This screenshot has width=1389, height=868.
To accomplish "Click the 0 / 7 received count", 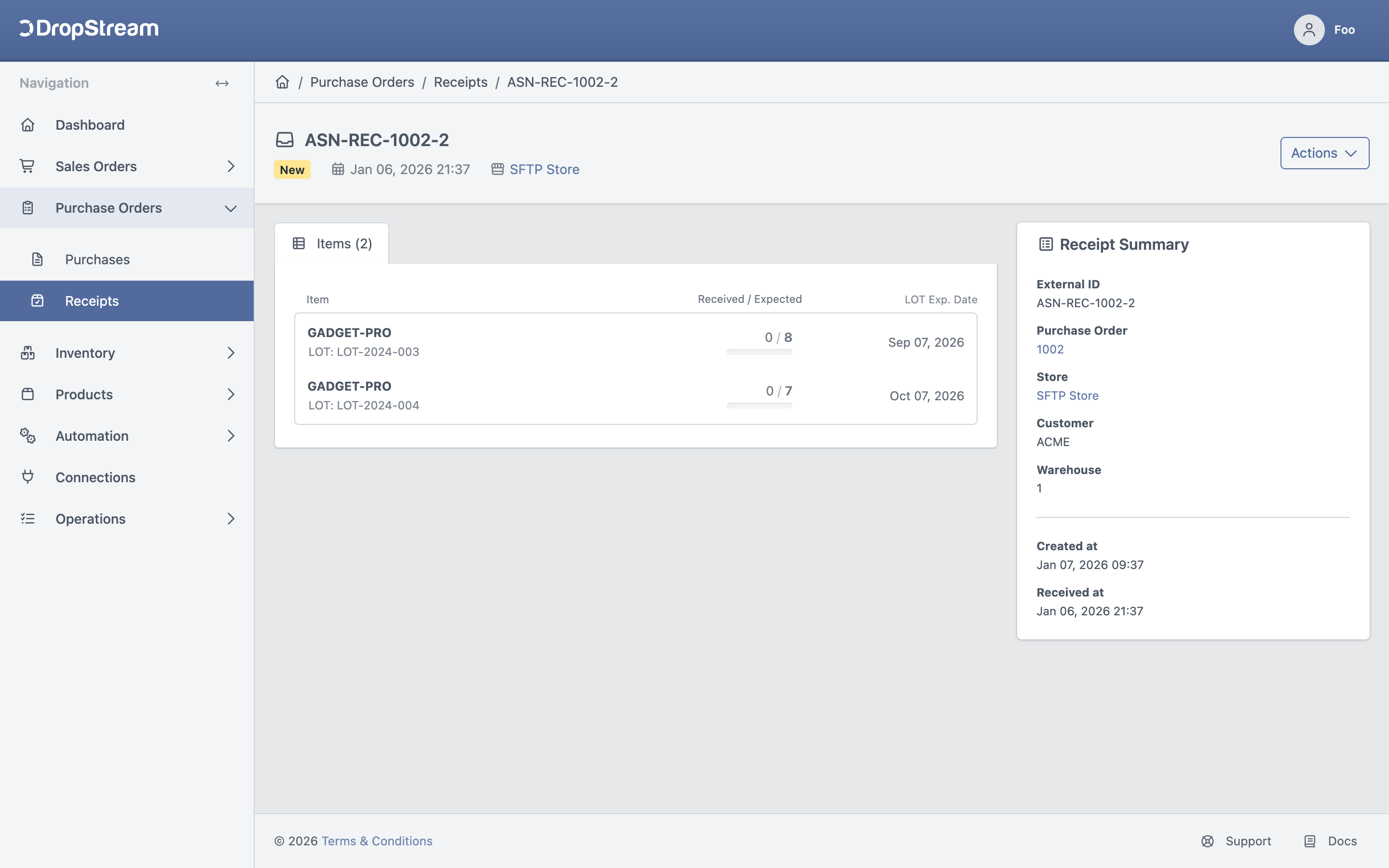I will tap(779, 391).
